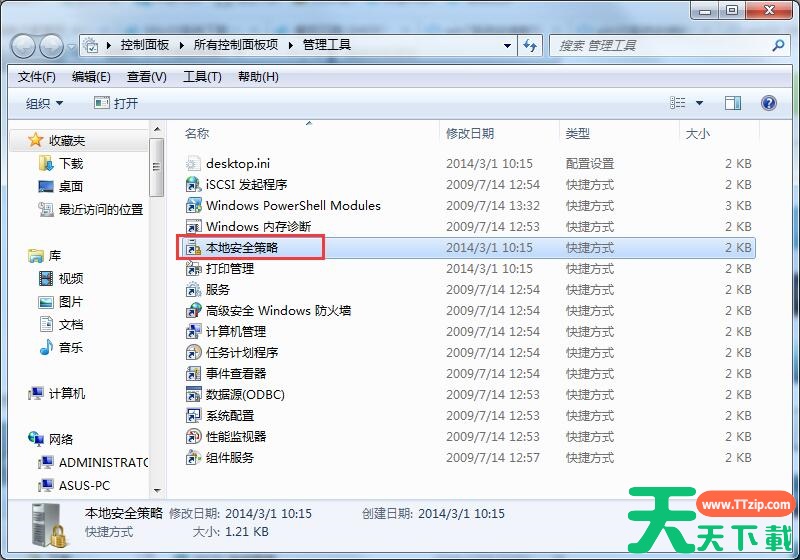The width and height of the screenshot is (800, 560).
Task: Select the Windows PowerShell Modules icon
Action: click(193, 206)
